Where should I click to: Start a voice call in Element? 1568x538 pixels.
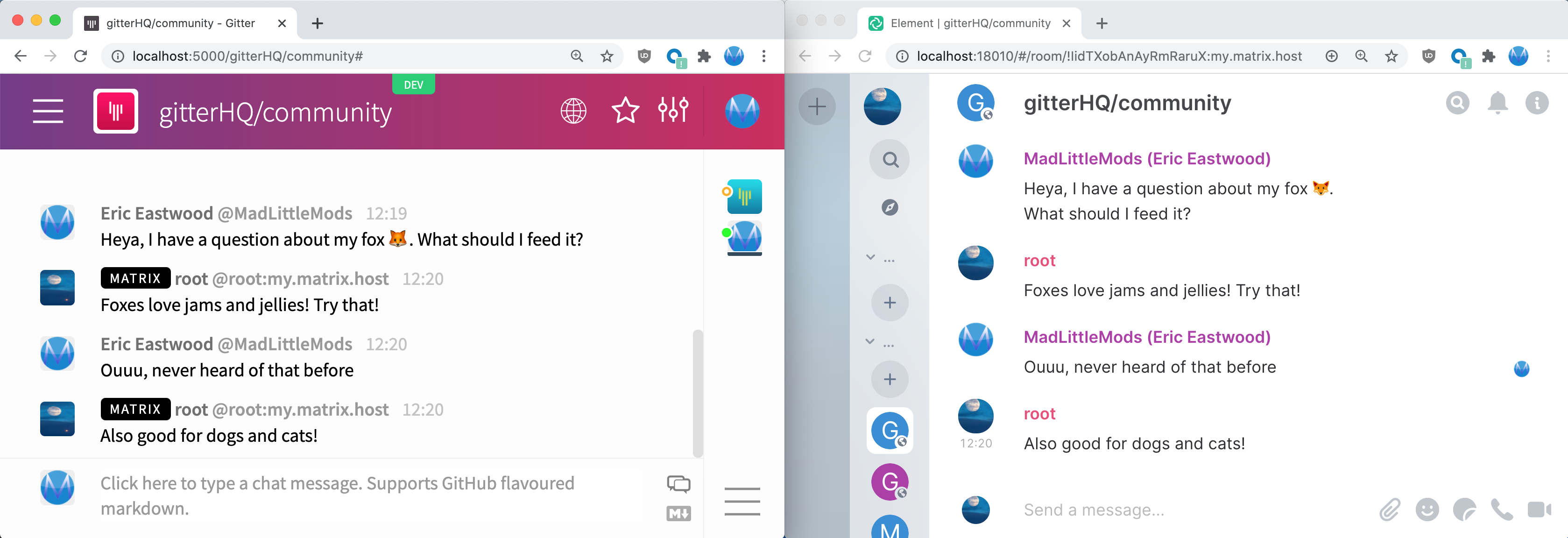pos(1501,510)
